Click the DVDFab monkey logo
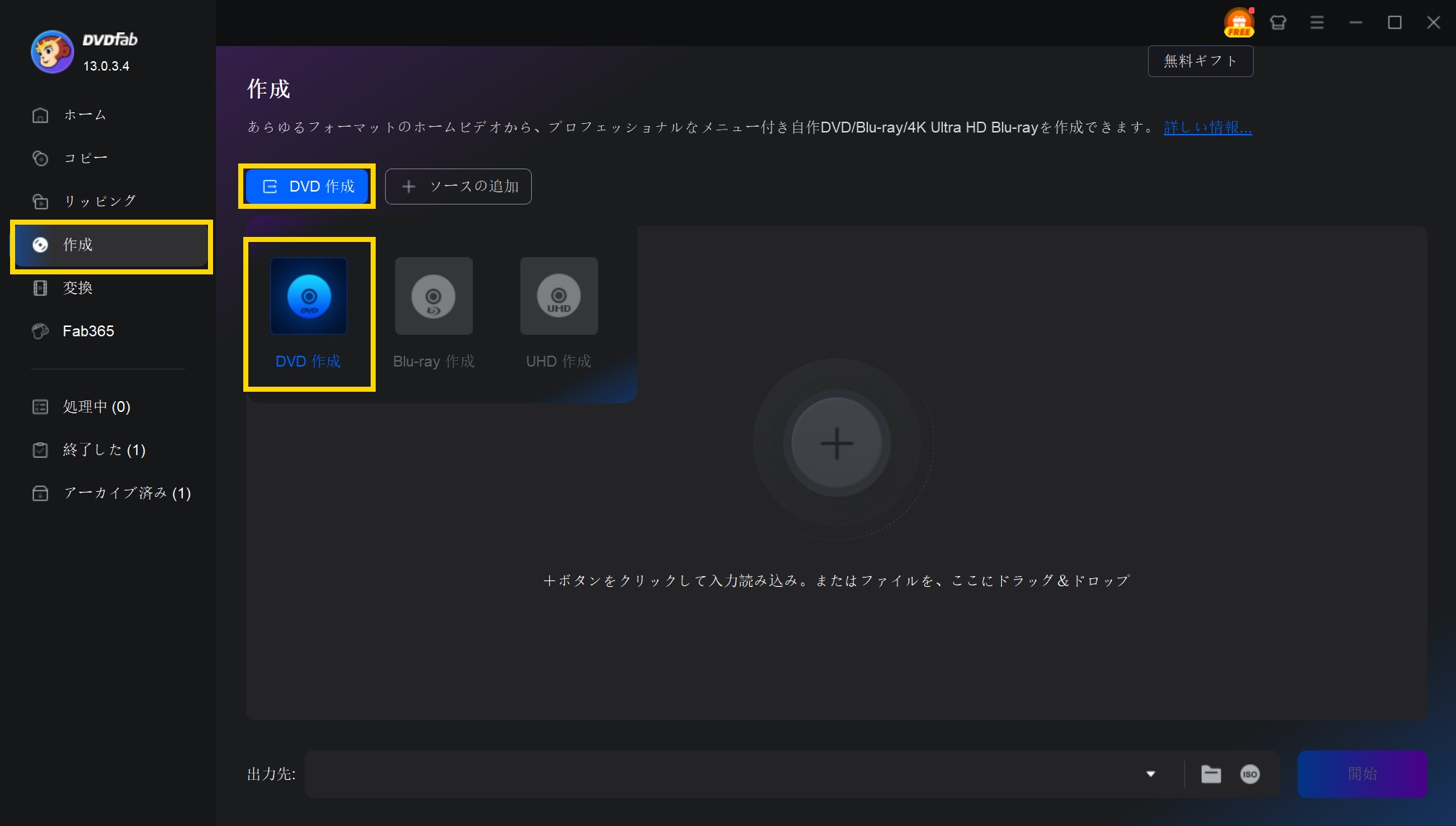The image size is (1456, 826). coord(52,51)
